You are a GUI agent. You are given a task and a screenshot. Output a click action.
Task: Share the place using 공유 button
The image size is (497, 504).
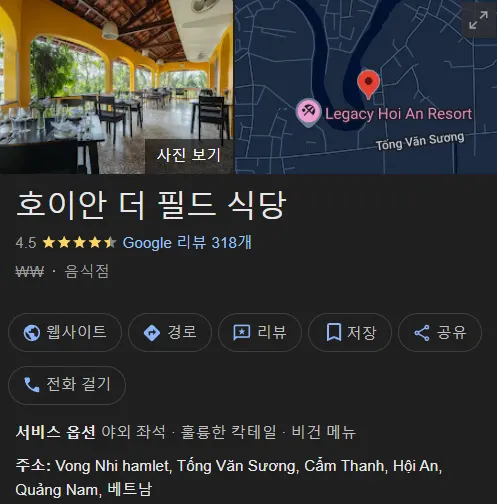[440, 332]
